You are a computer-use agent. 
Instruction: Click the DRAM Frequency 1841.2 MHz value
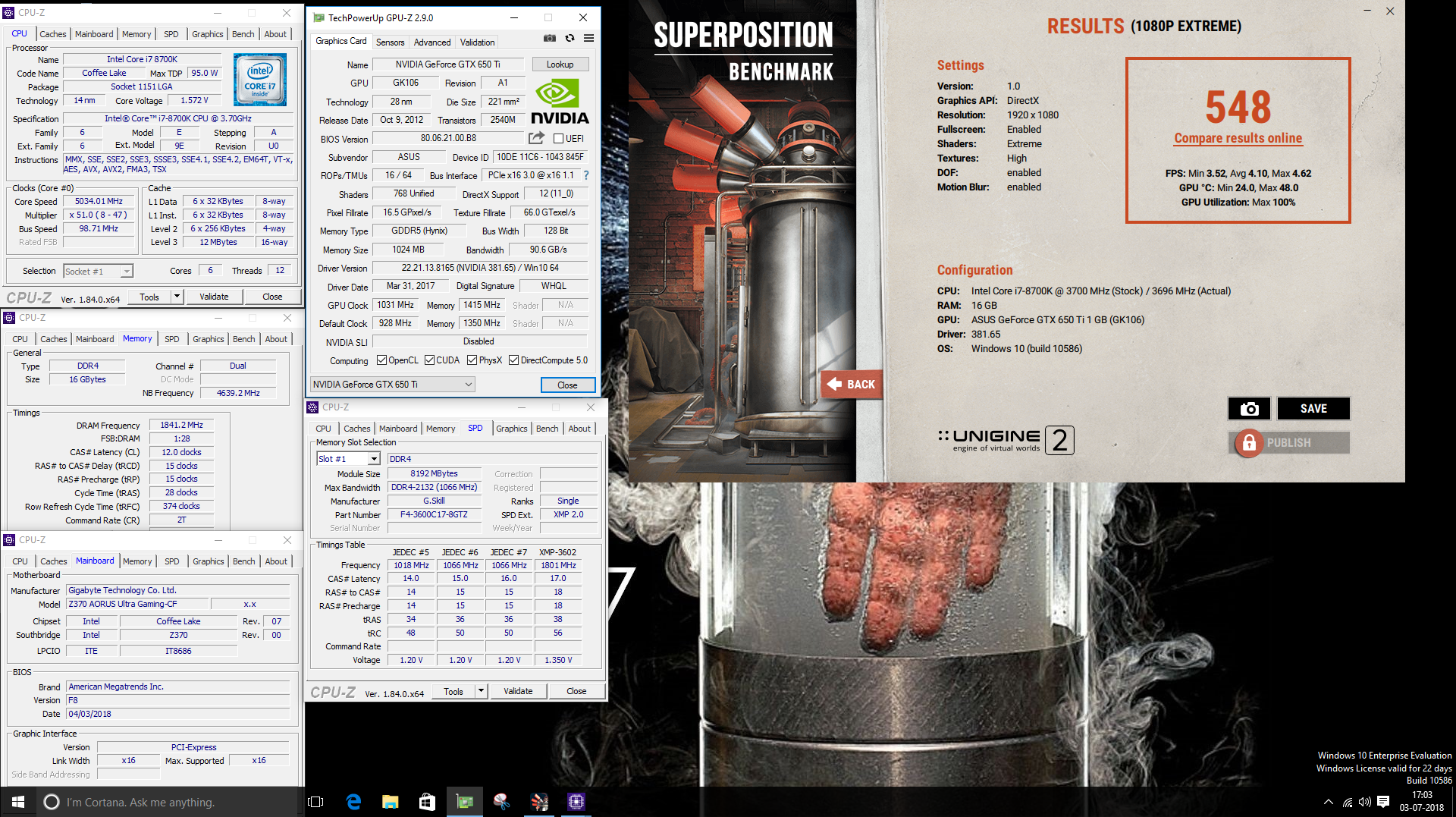181,425
